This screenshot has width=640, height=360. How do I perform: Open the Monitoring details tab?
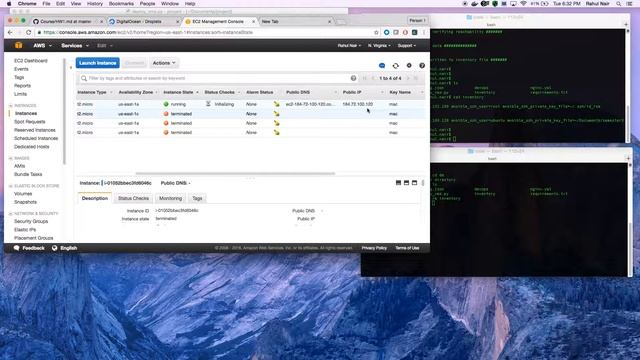click(x=171, y=198)
